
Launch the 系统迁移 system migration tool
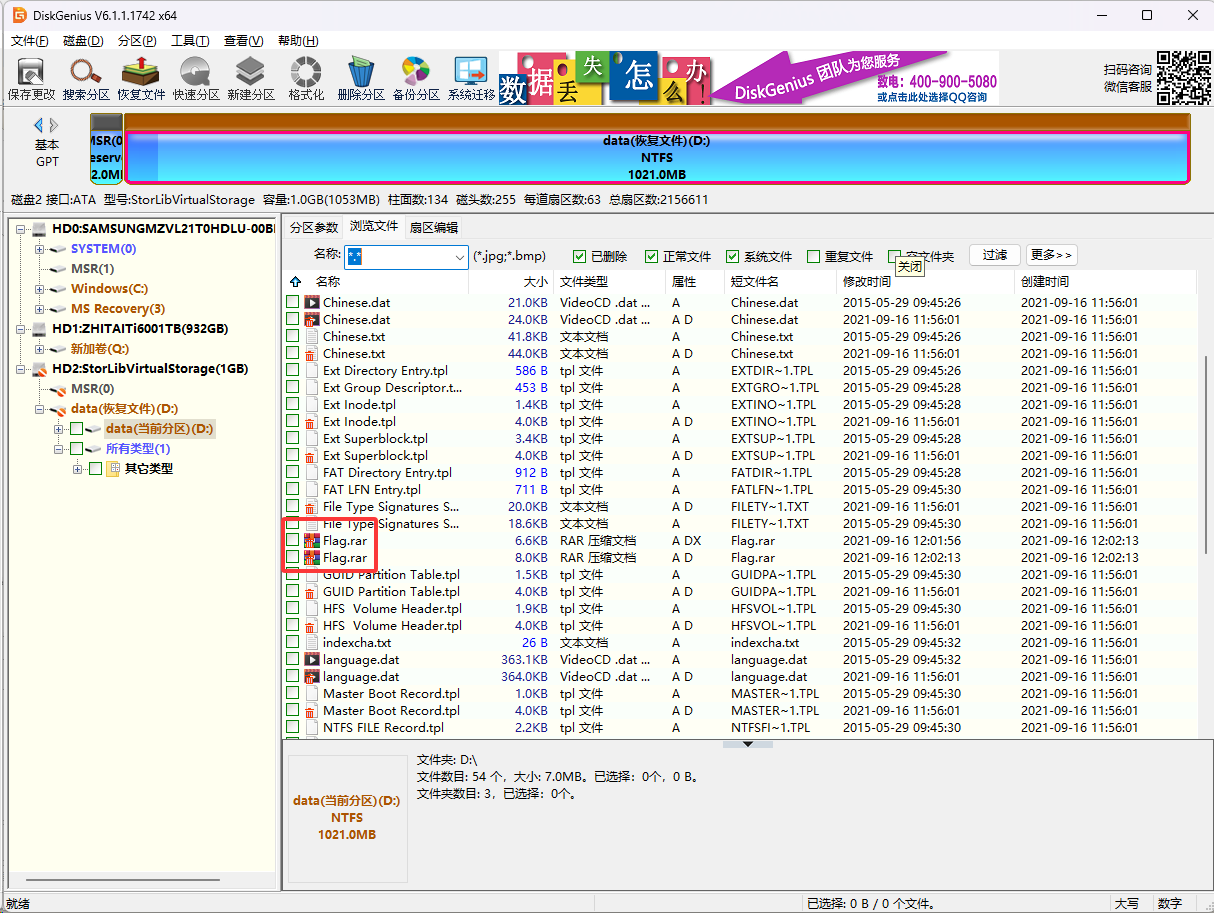click(471, 76)
